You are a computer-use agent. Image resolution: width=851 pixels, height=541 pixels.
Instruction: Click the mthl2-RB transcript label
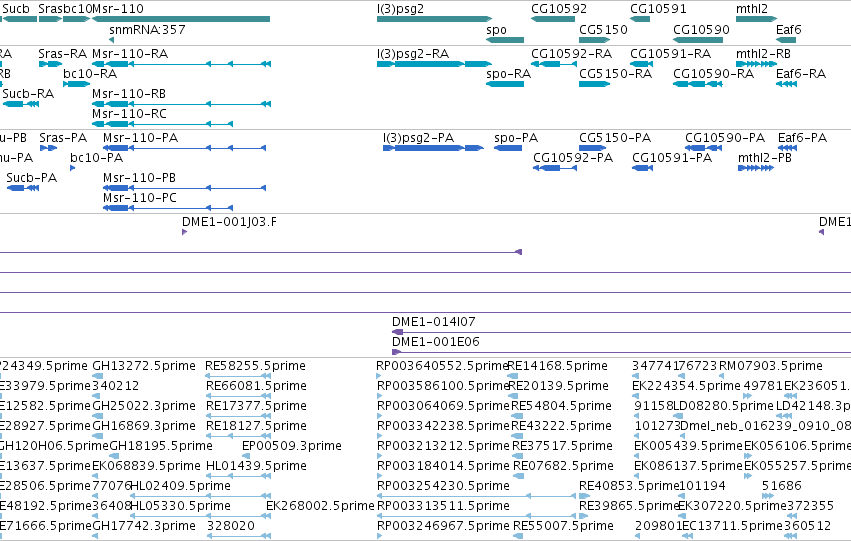click(763, 54)
